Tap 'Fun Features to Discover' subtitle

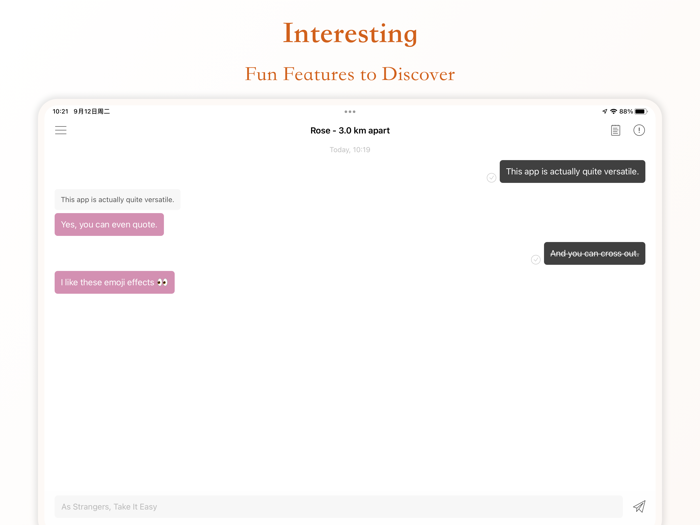pyautogui.click(x=350, y=74)
